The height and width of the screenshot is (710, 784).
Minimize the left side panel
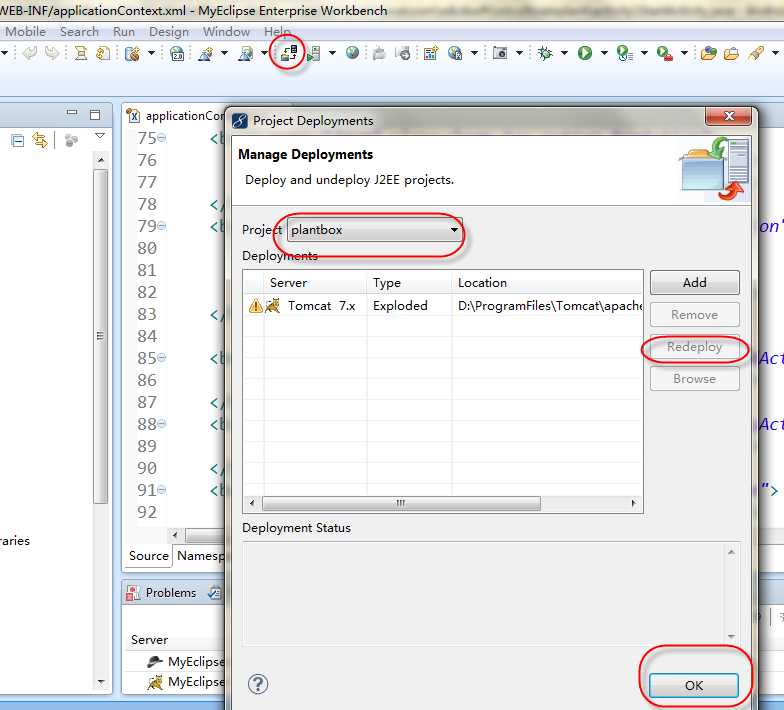72,112
